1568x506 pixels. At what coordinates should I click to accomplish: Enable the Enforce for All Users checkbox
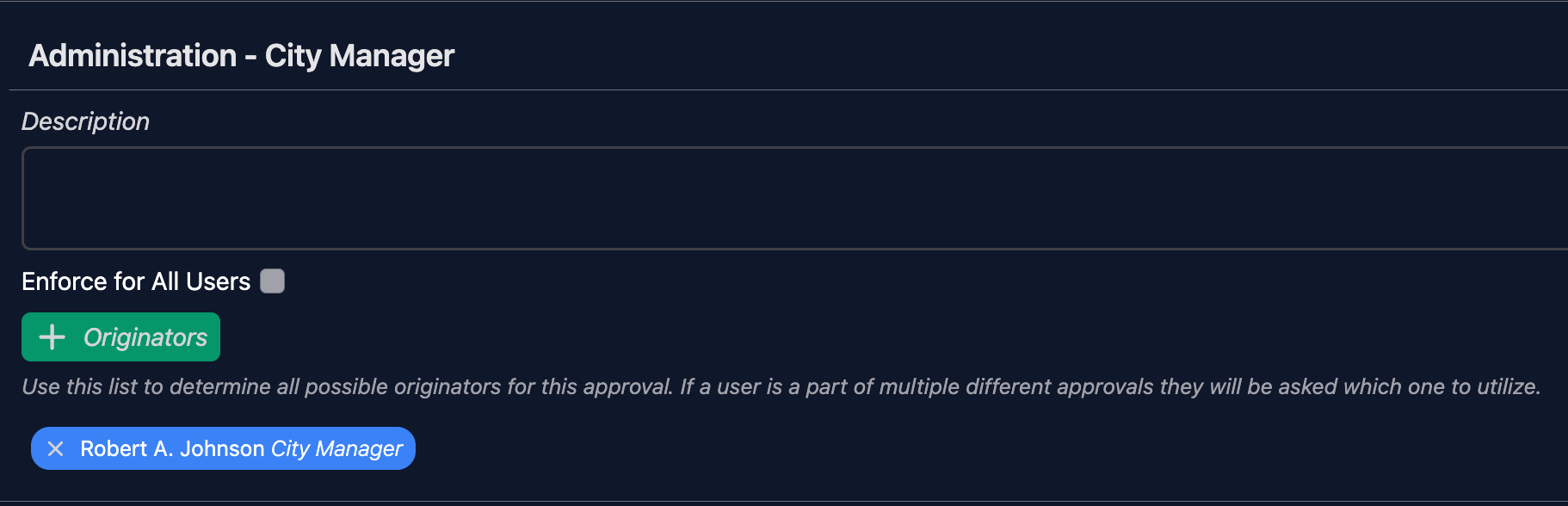click(x=273, y=281)
